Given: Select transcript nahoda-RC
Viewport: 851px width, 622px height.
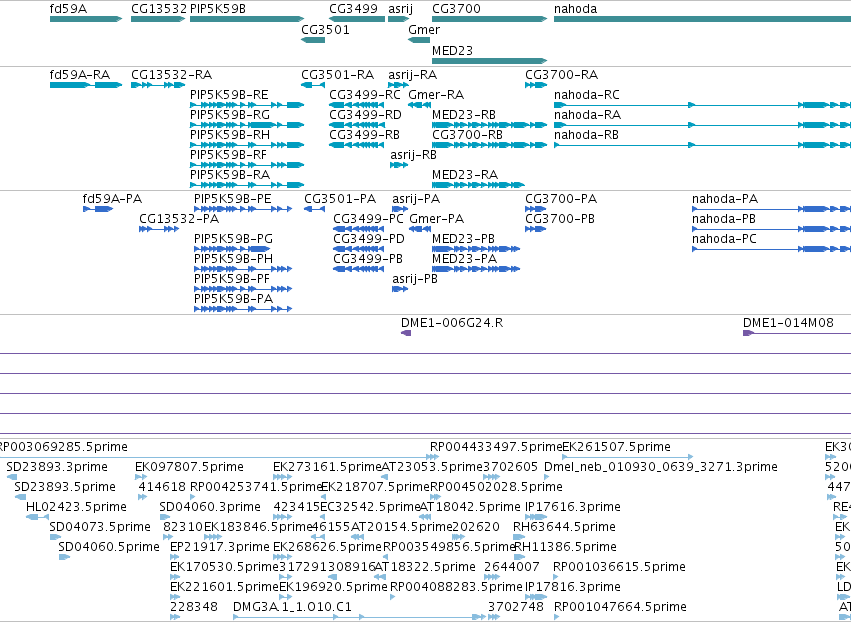Looking at the screenshot, I should tap(702, 105).
